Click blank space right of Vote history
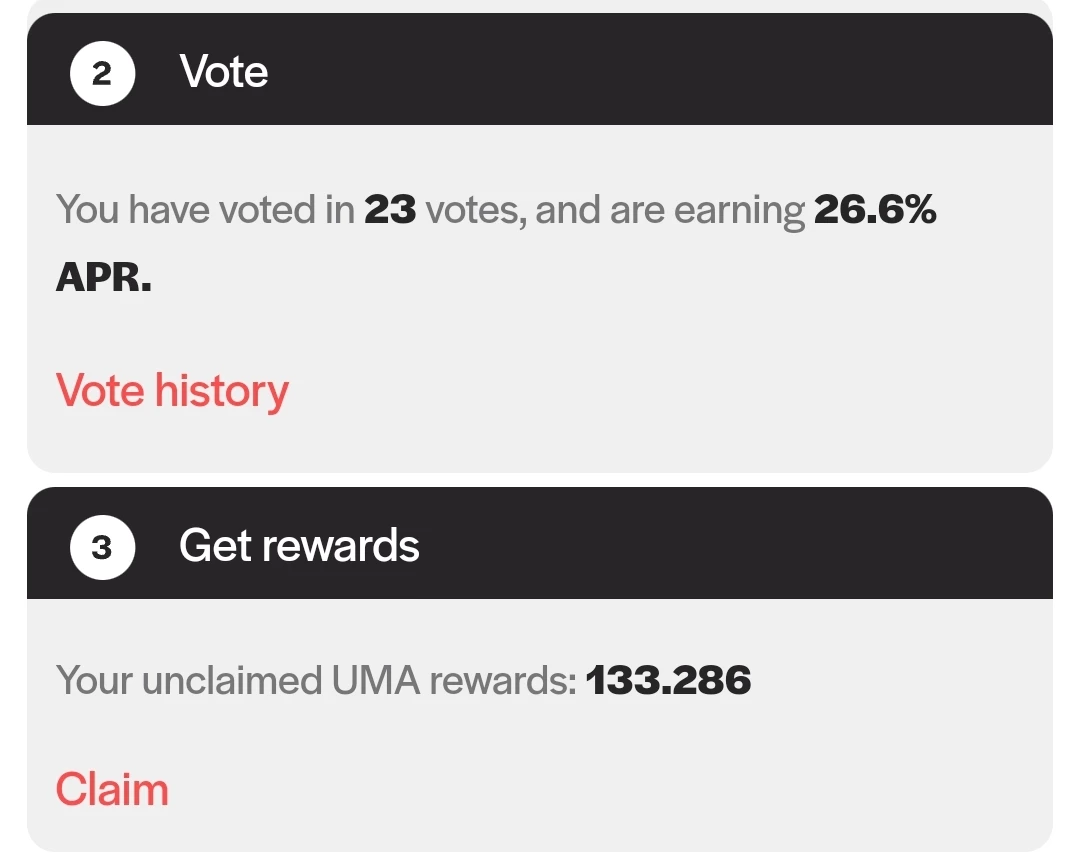The width and height of the screenshot is (1079, 864). point(654,391)
